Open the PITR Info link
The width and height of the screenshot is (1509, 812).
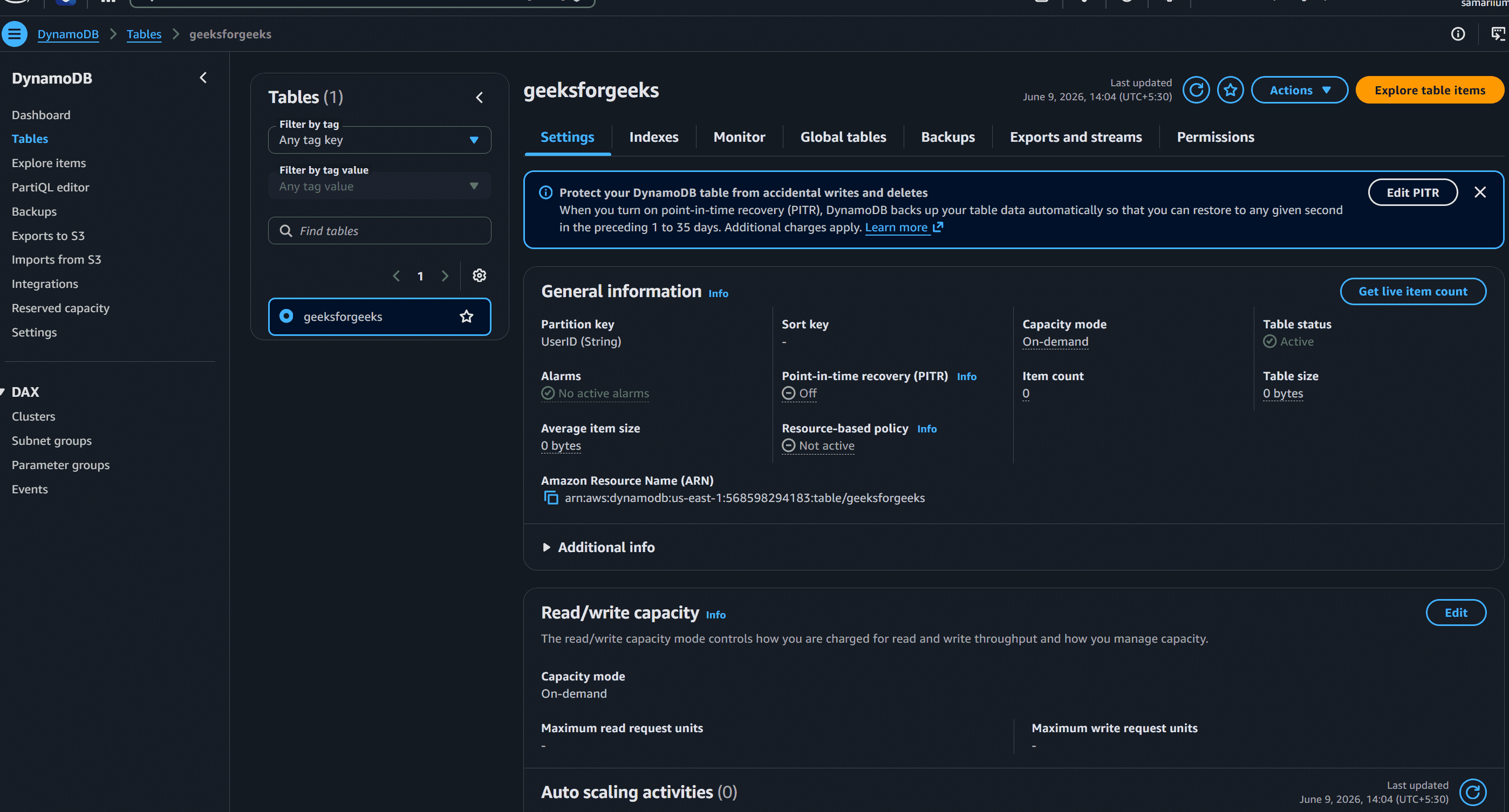click(967, 376)
